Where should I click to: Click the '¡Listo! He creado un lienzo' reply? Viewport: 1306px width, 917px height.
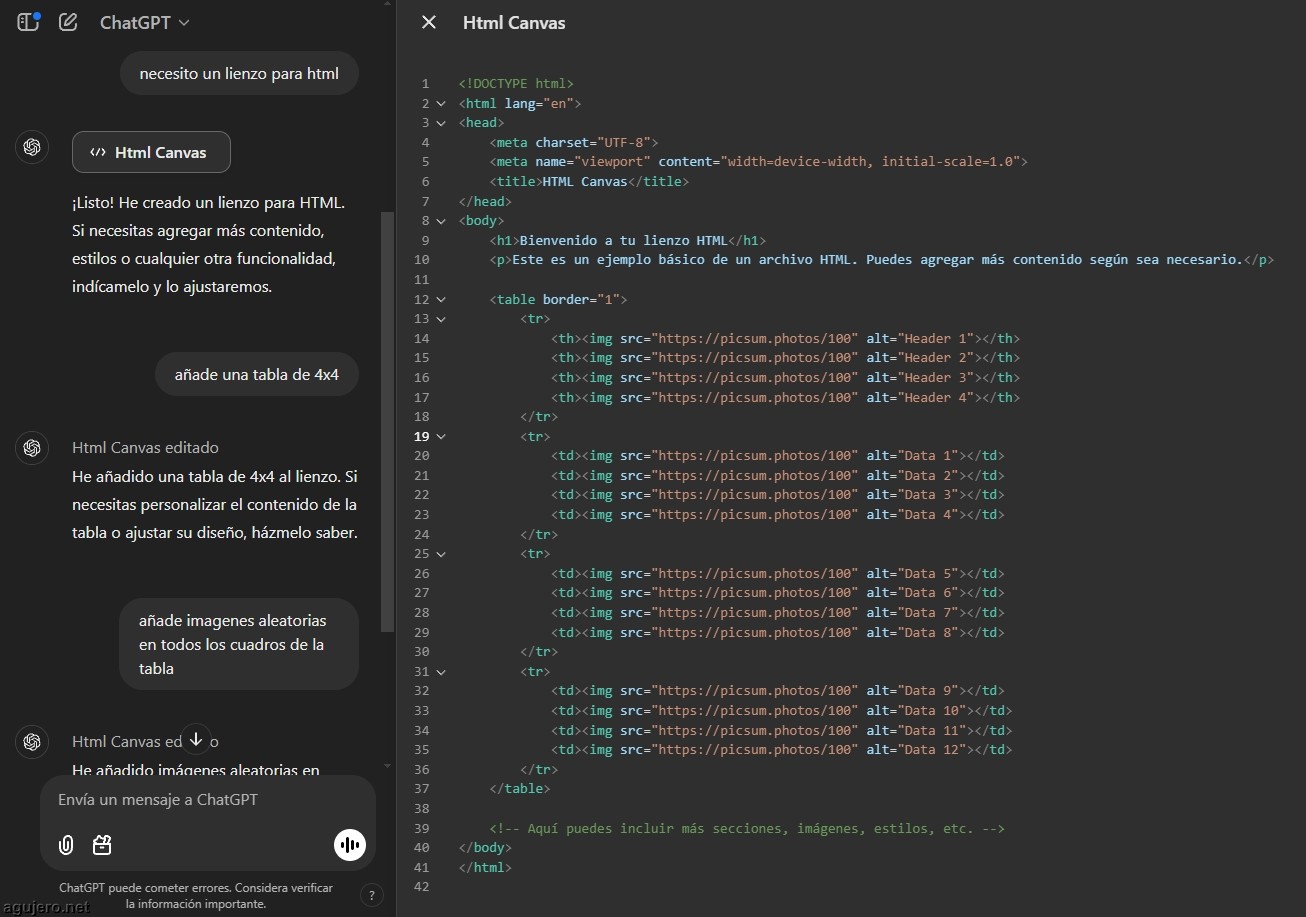click(x=209, y=244)
